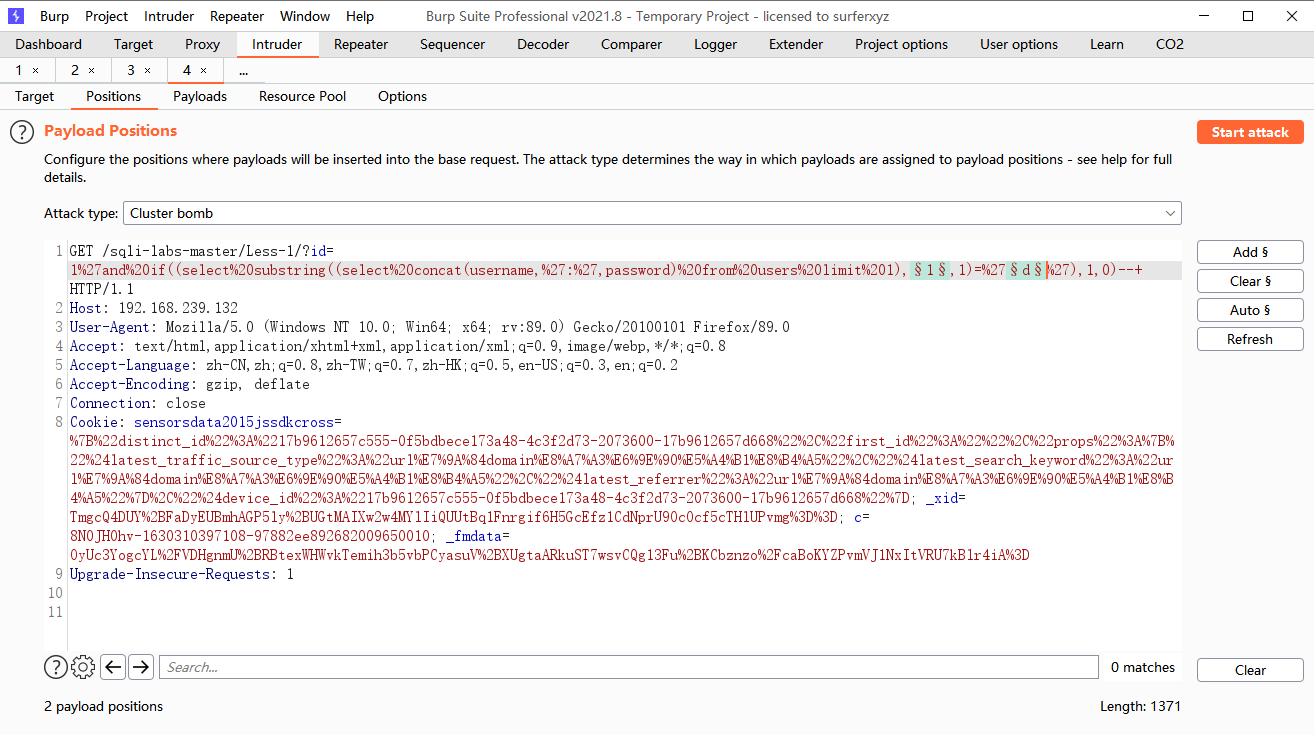Switch to the Proxy tab
Screen dimensions: 1314x735
pos(202,44)
